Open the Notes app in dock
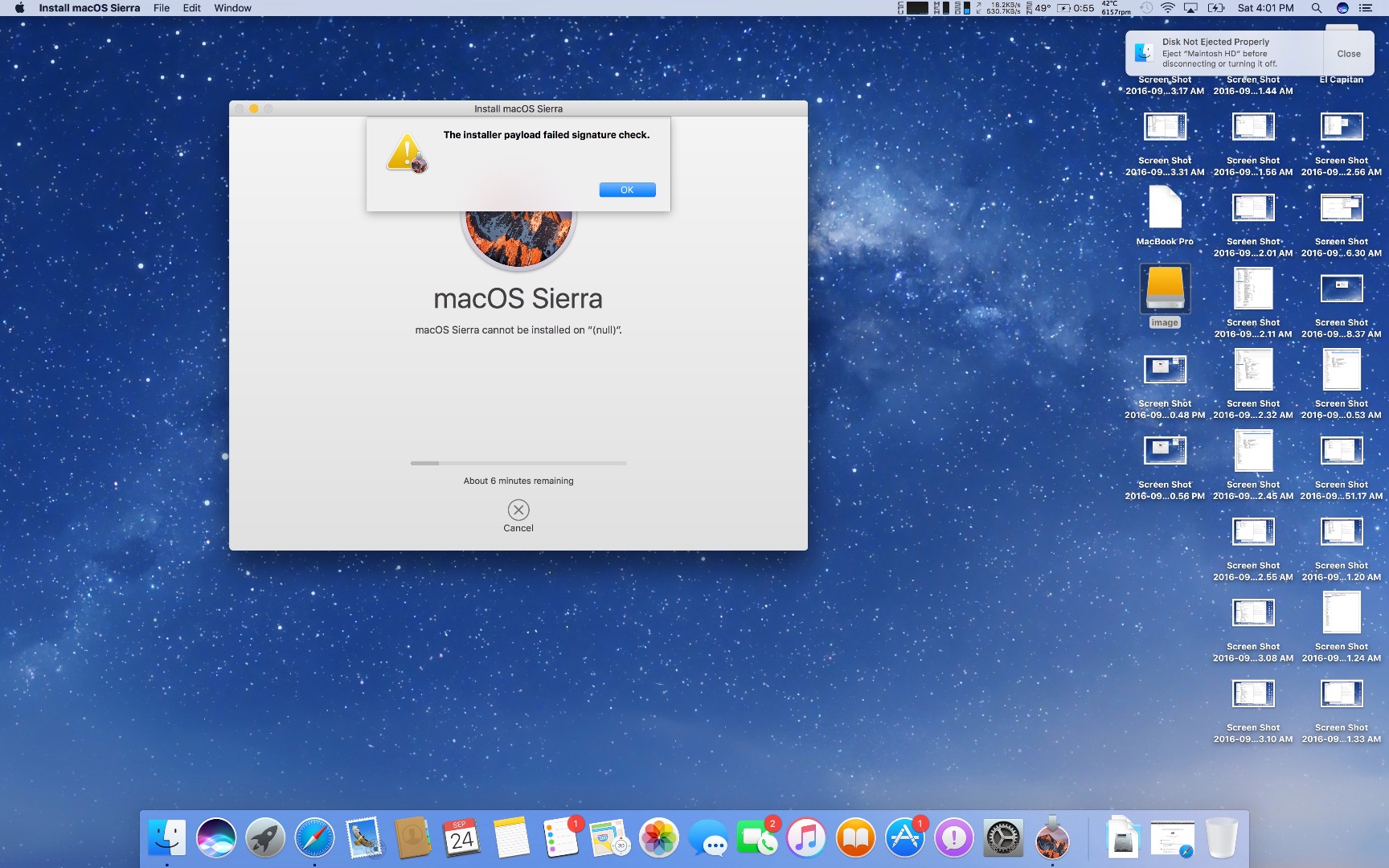 click(x=511, y=839)
